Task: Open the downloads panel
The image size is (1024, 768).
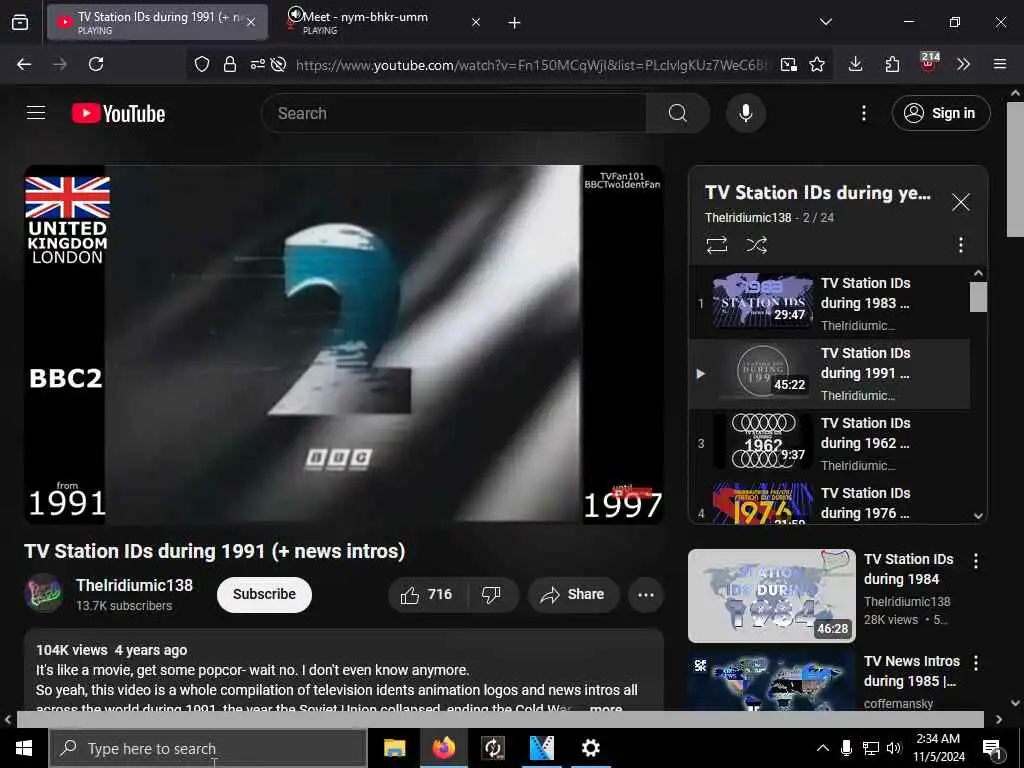Action: pos(855,64)
